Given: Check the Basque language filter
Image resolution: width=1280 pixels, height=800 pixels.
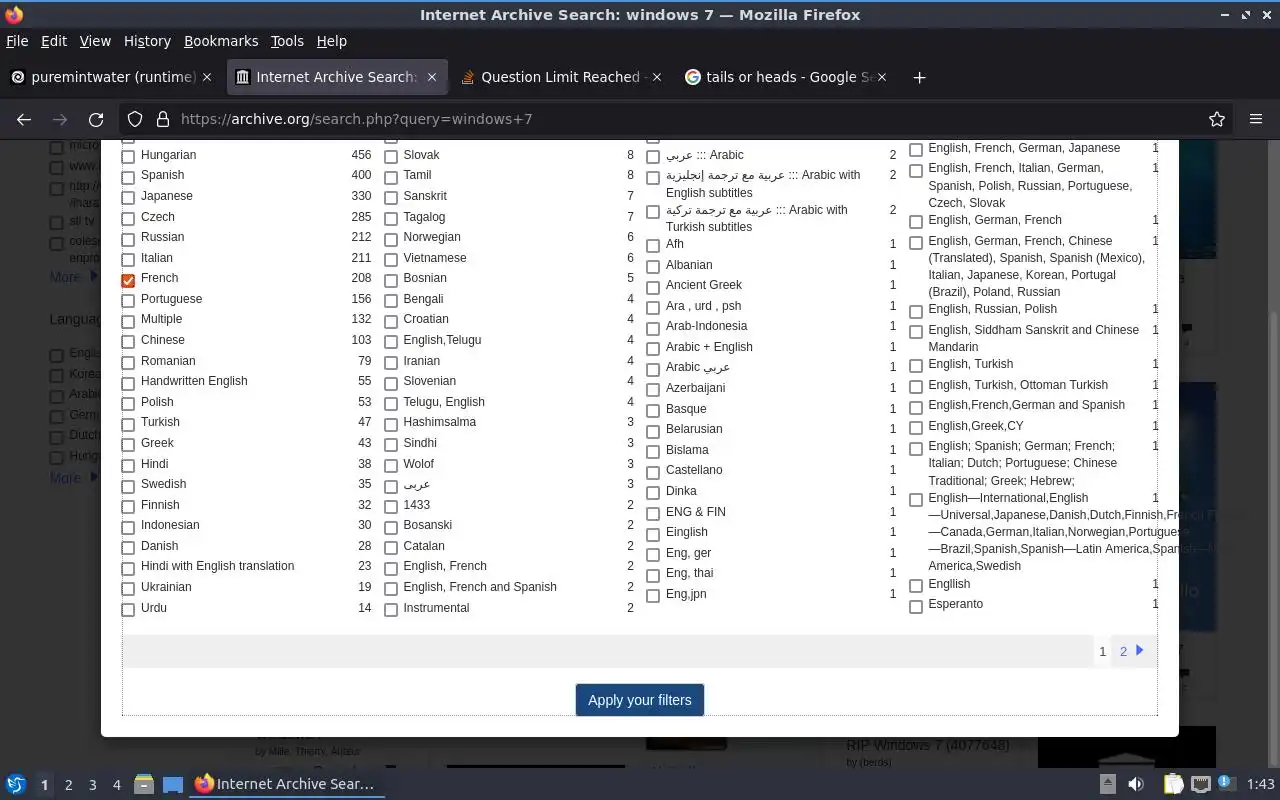Looking at the screenshot, I should tap(653, 411).
